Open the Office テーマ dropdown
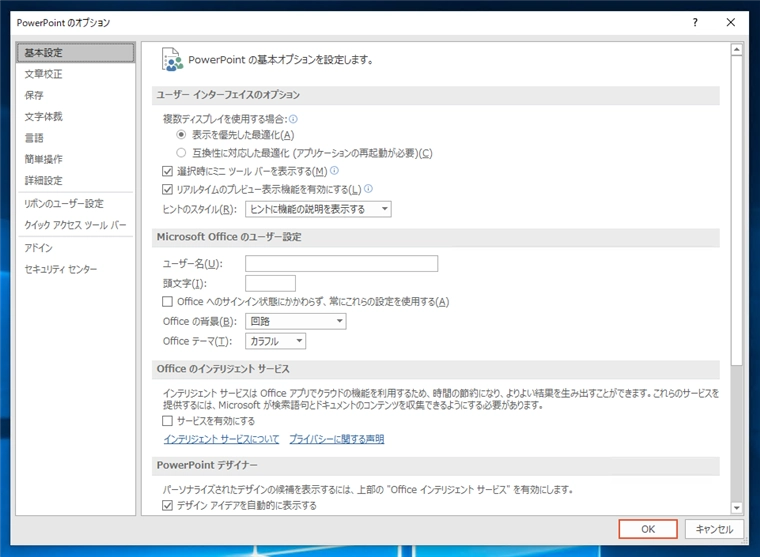 (x=275, y=341)
